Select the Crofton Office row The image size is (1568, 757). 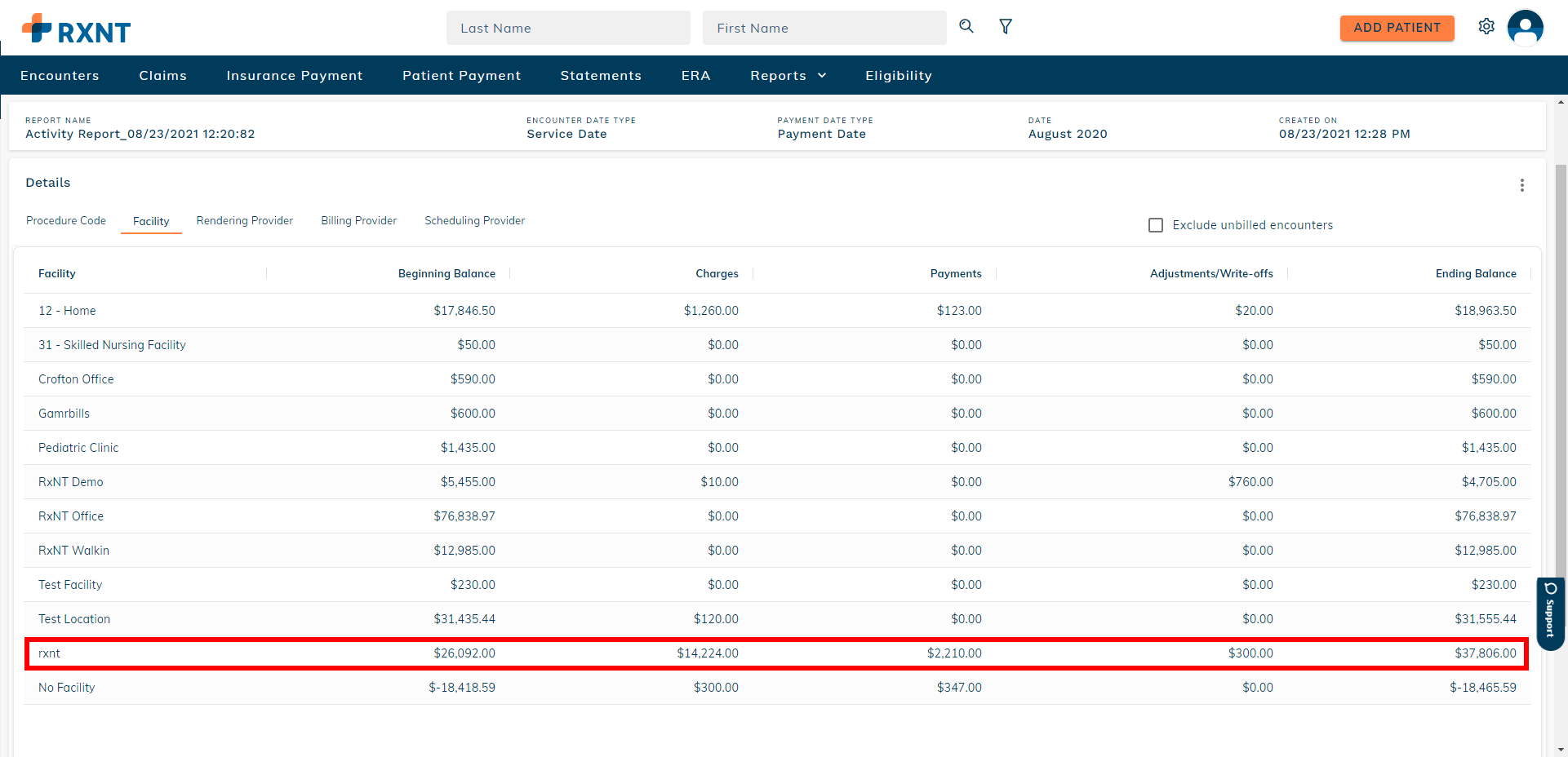point(777,379)
